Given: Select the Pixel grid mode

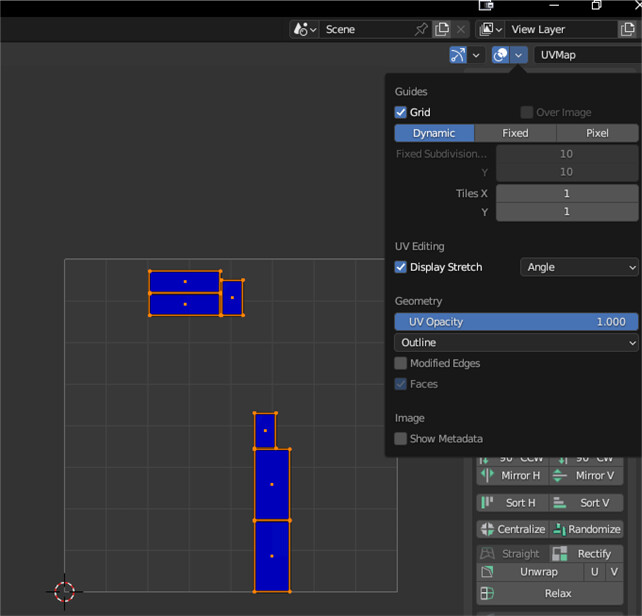Looking at the screenshot, I should (597, 133).
